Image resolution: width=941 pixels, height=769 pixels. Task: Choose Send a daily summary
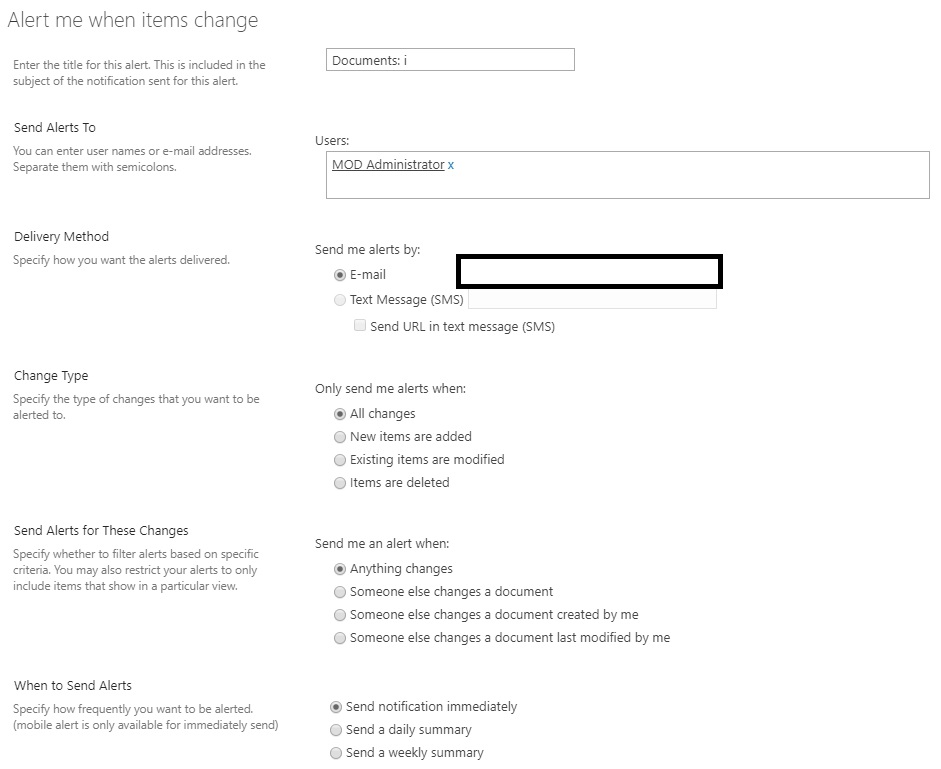tap(336, 730)
